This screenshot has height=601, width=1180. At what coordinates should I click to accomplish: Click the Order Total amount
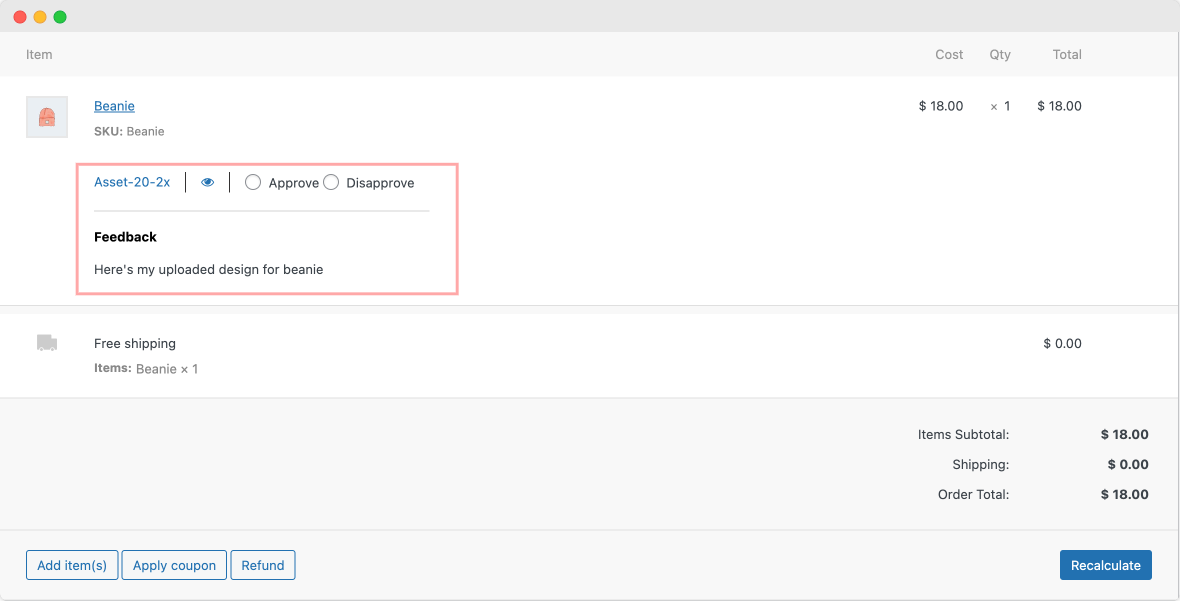(1124, 494)
